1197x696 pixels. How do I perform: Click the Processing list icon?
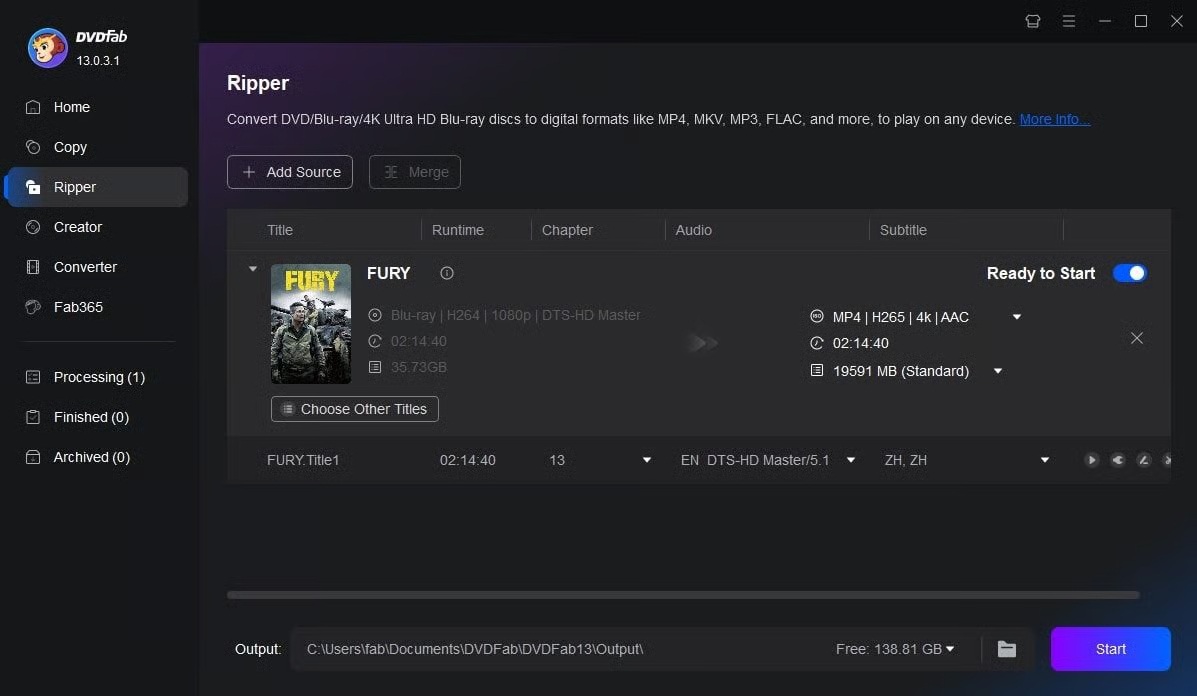33,377
